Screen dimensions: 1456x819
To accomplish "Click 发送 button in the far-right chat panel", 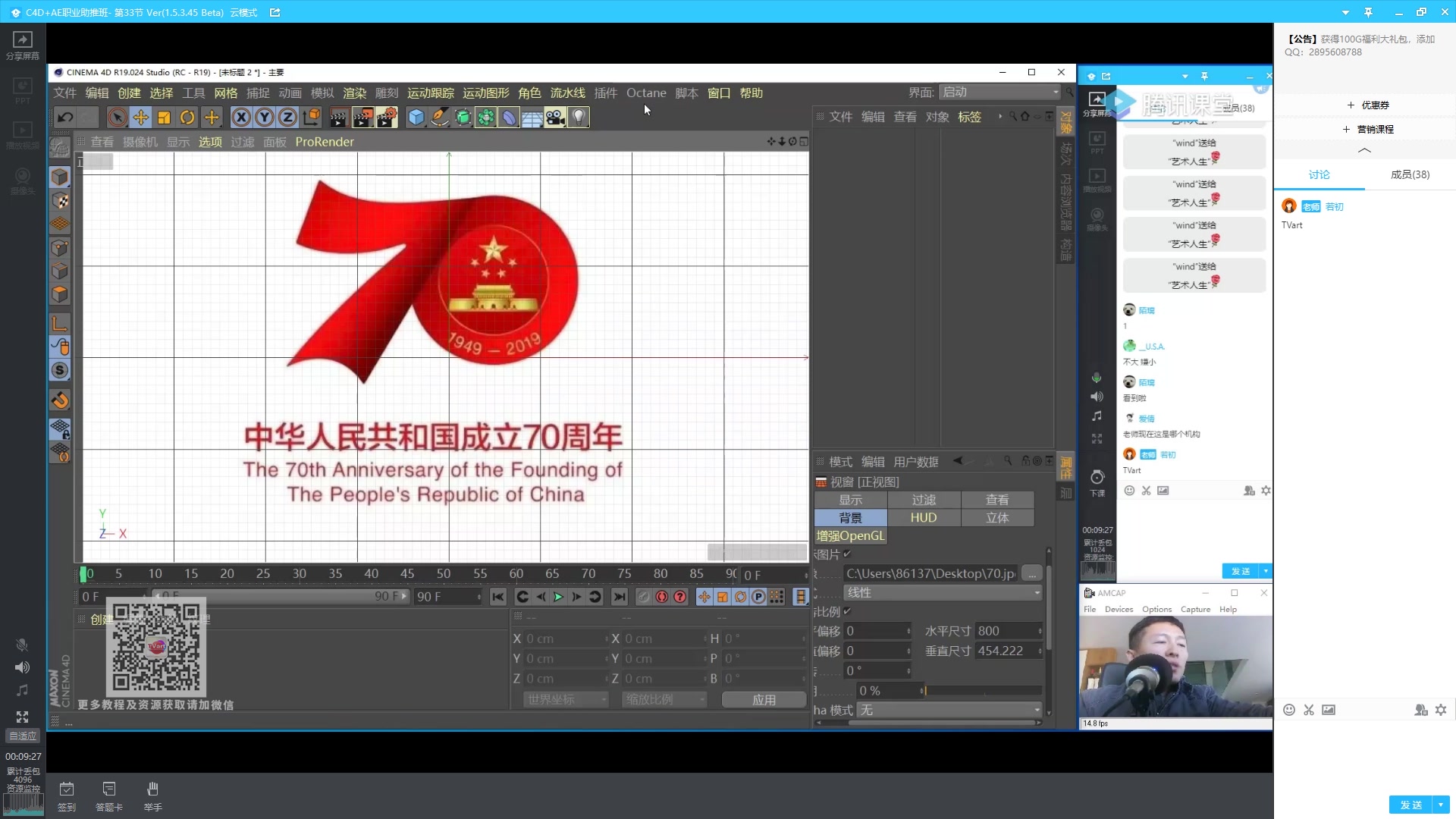I will click(1410, 805).
